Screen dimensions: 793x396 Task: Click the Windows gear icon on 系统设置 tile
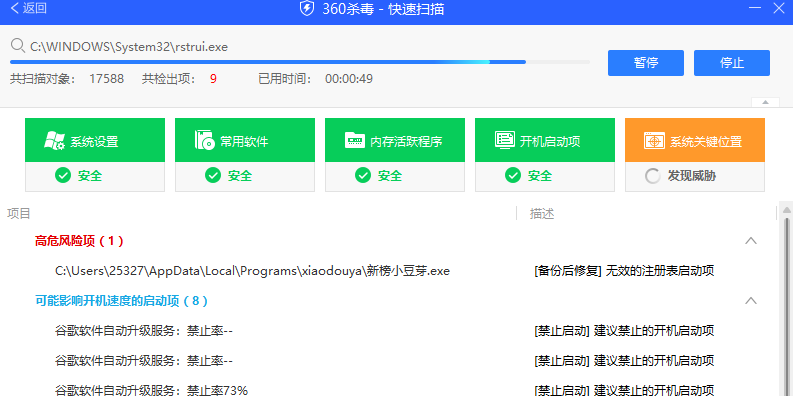(54, 141)
